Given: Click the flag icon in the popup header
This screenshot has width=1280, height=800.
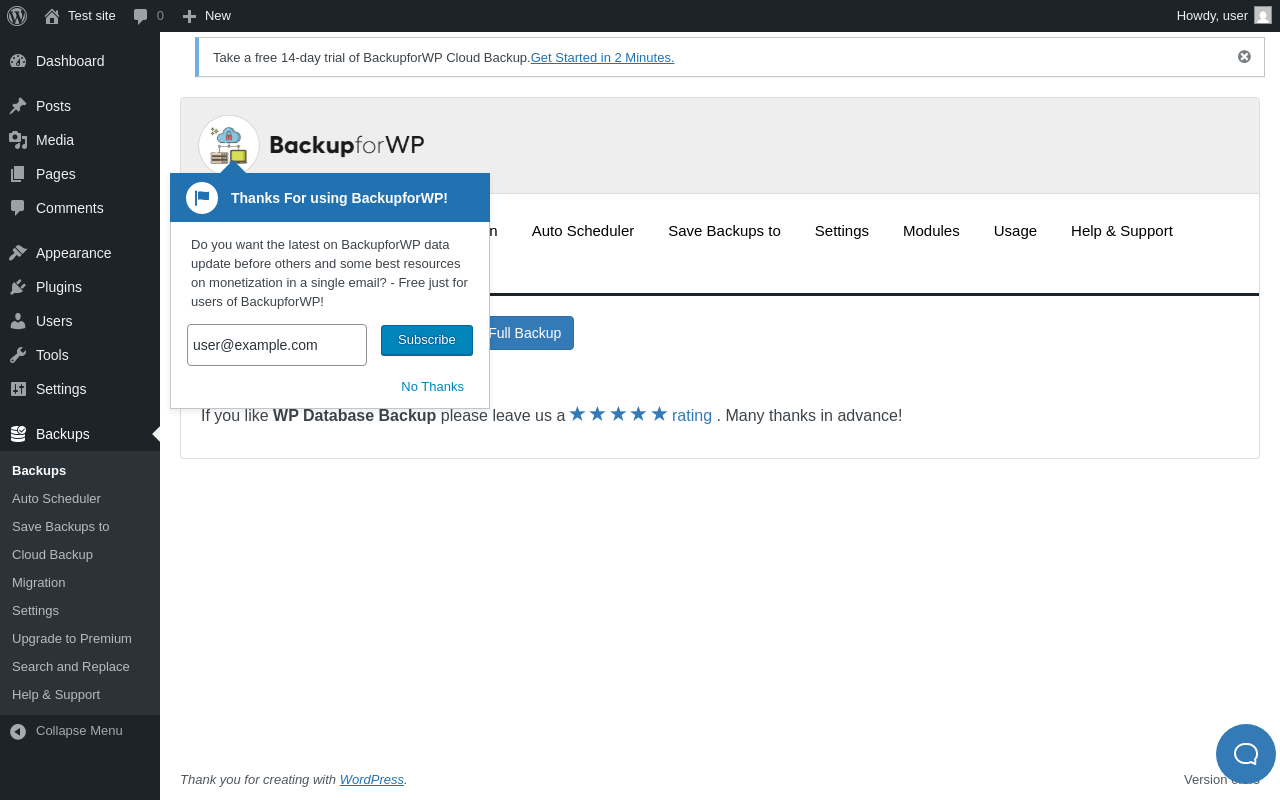Looking at the screenshot, I should [202, 198].
